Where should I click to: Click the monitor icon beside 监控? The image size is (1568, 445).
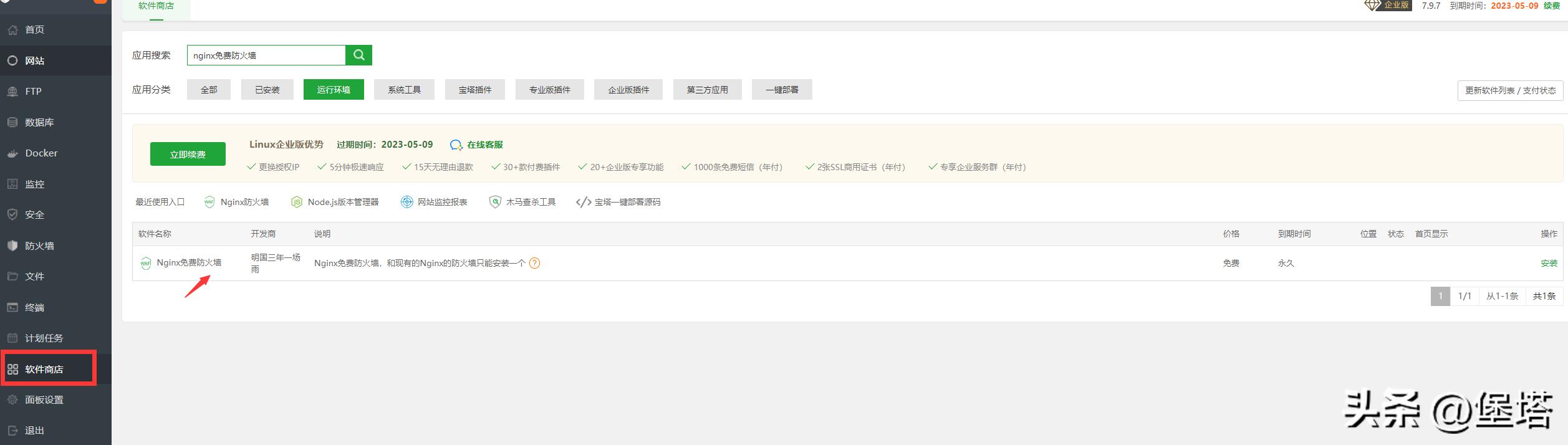[x=12, y=184]
